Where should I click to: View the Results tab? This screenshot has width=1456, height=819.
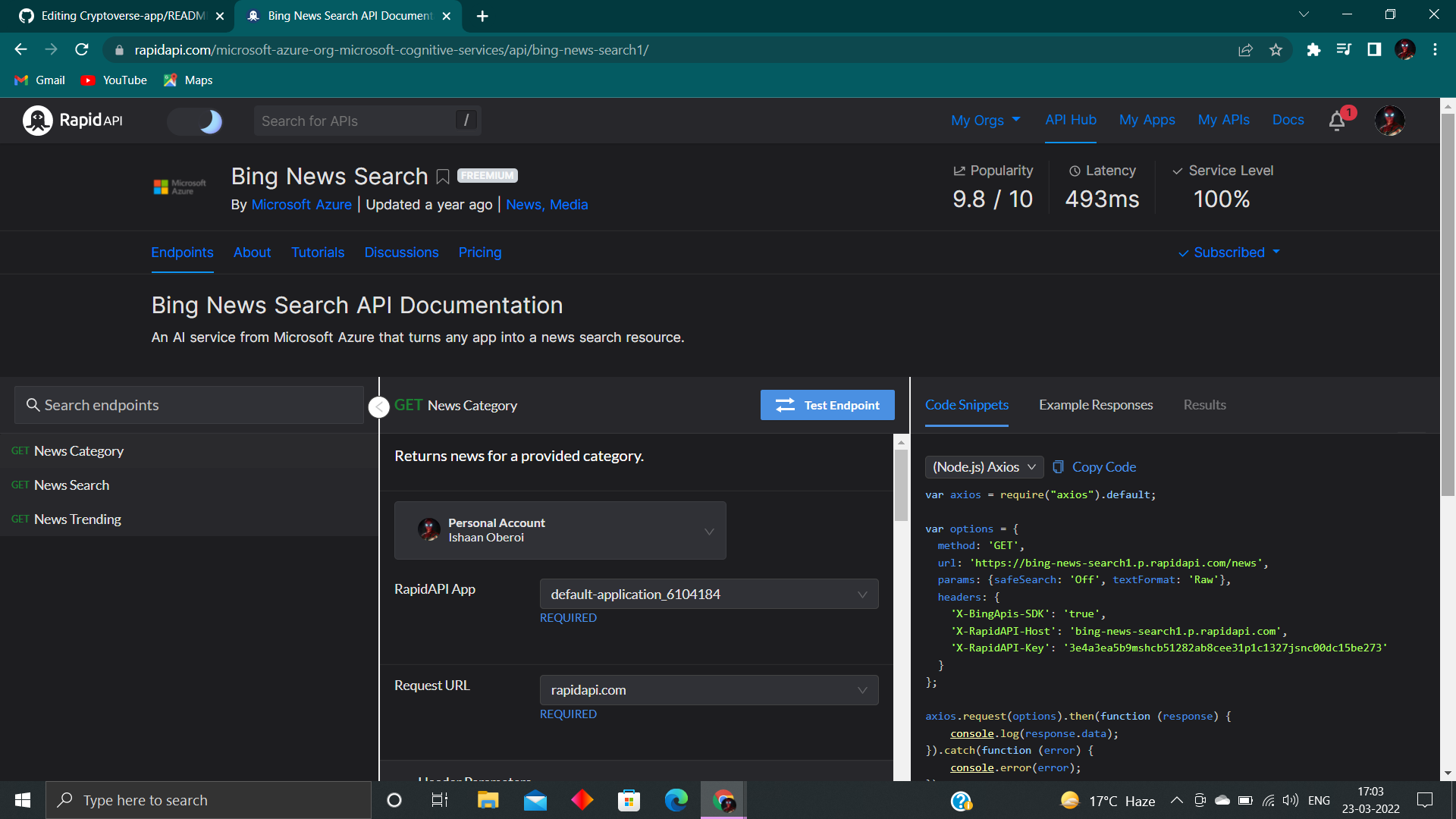pos(1204,405)
